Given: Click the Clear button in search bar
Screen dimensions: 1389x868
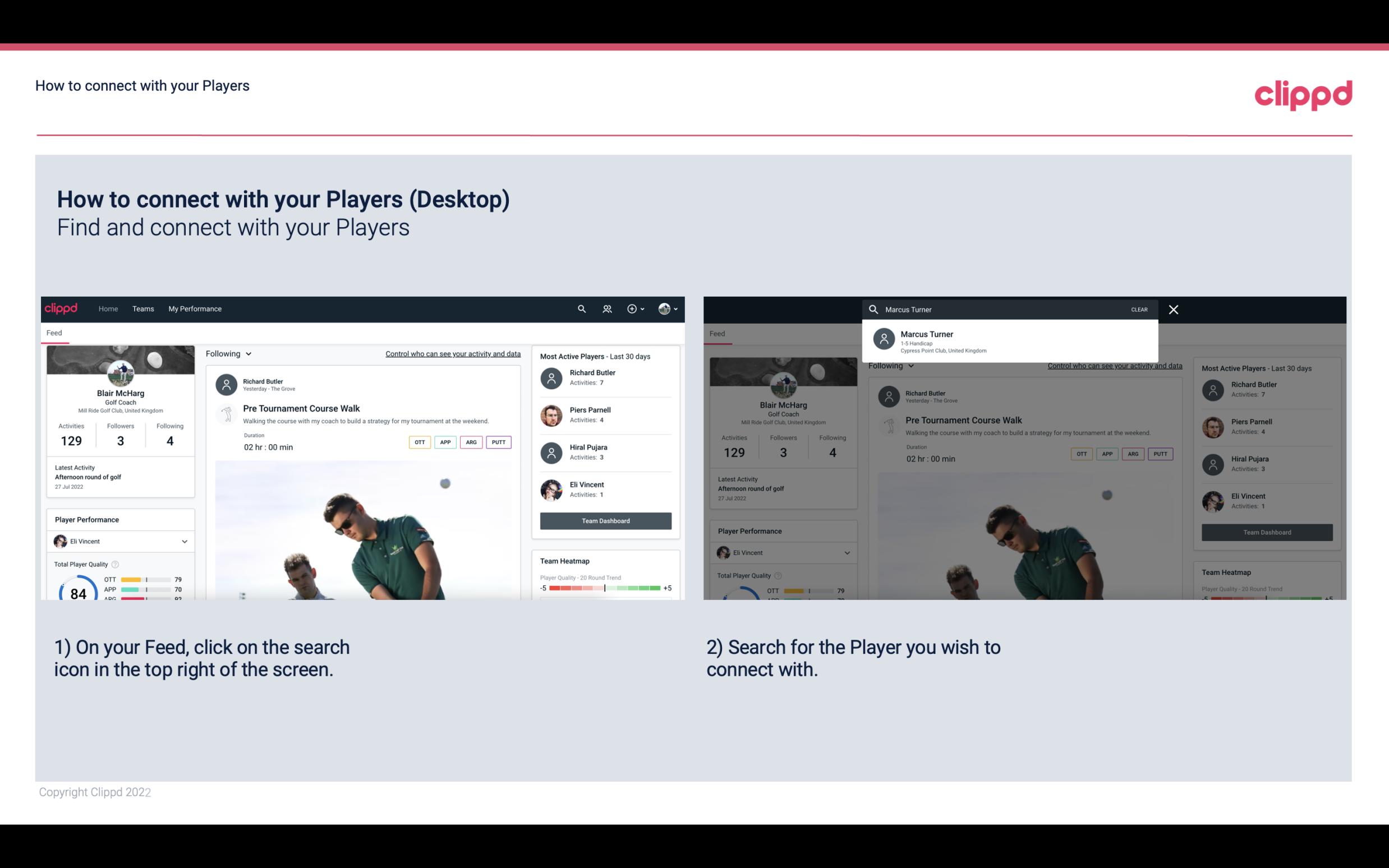Looking at the screenshot, I should coord(1139,309).
